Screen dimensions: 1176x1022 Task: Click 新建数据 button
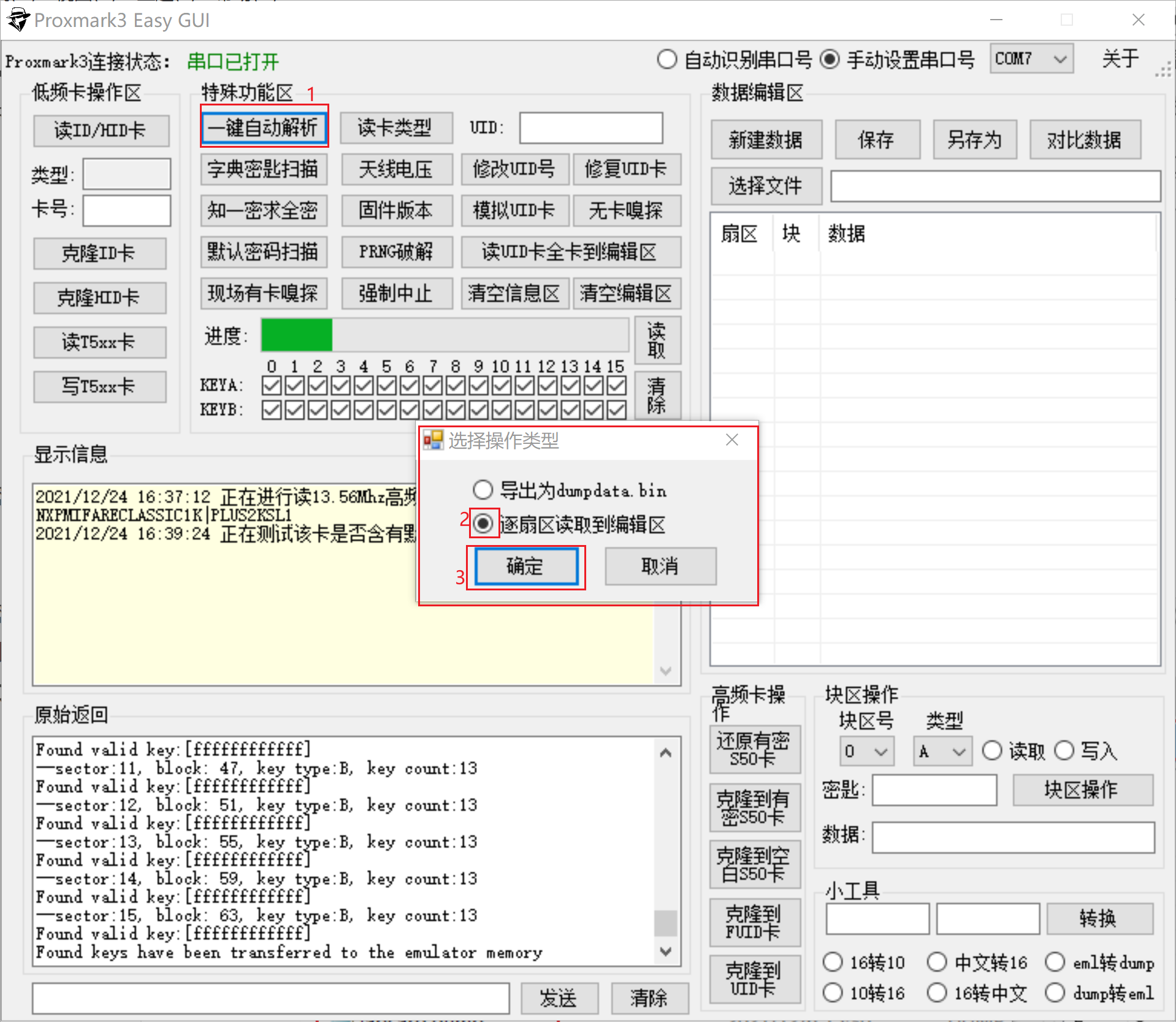[766, 140]
